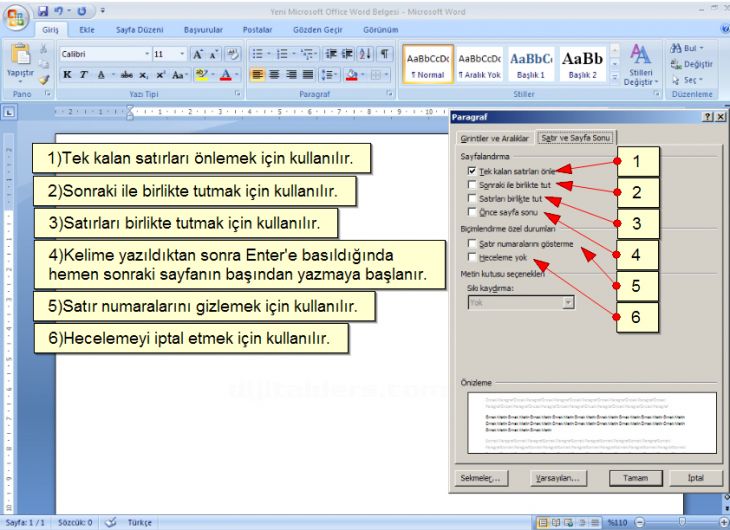Increase paragraph indent
This screenshot has height=530, width=730.
coord(347,54)
